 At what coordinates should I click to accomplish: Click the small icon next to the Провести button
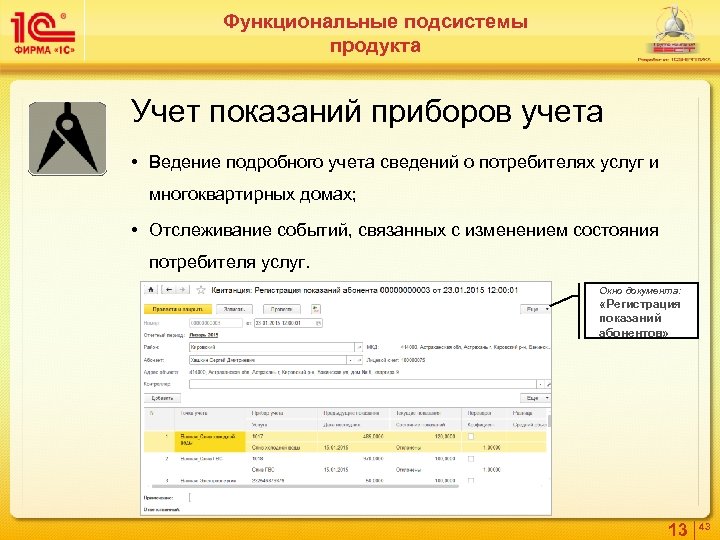point(315,309)
